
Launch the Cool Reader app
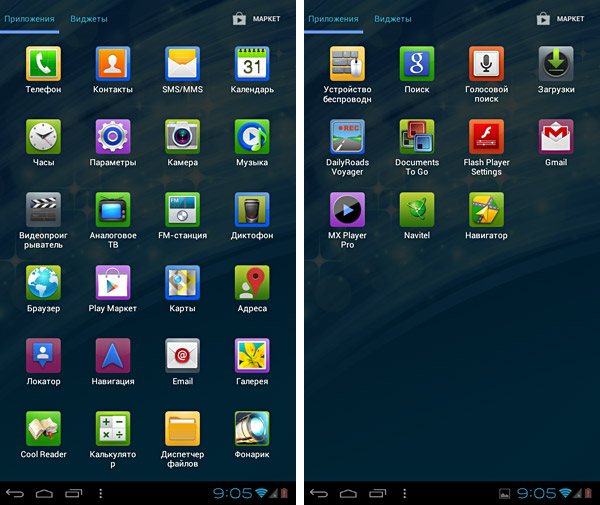43,428
